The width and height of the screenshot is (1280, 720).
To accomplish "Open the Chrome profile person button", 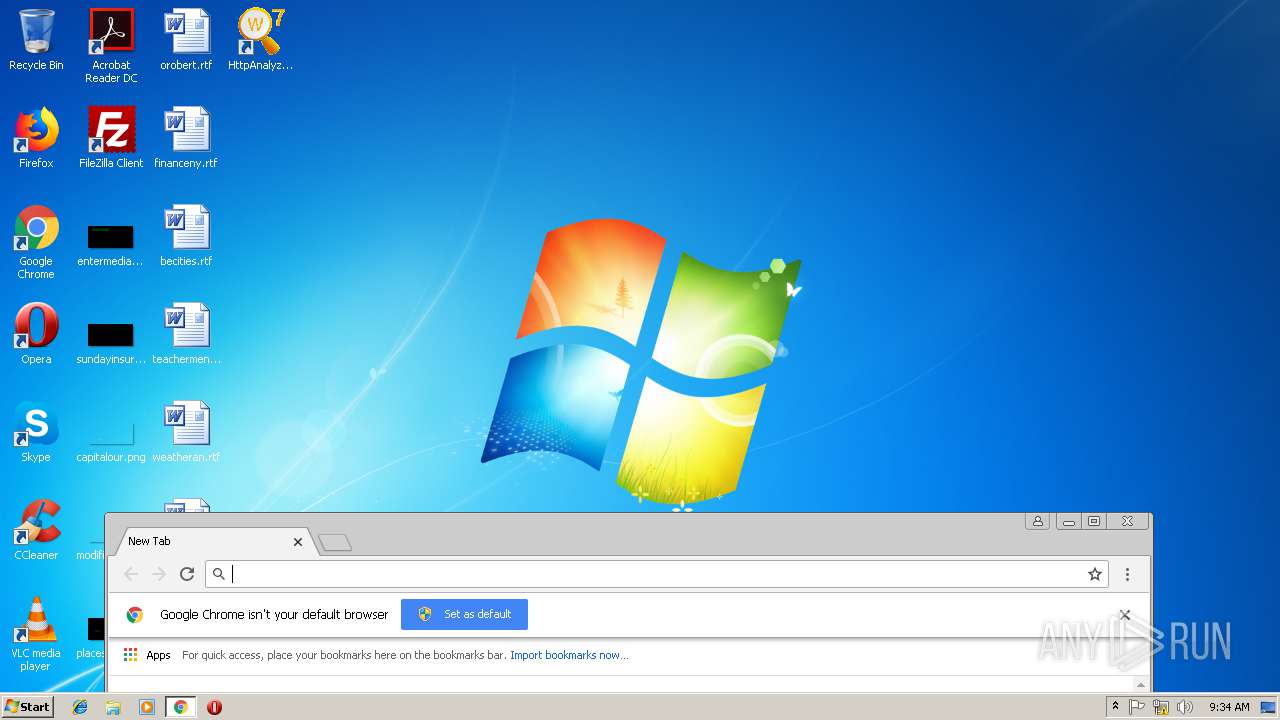I will coord(1037,521).
